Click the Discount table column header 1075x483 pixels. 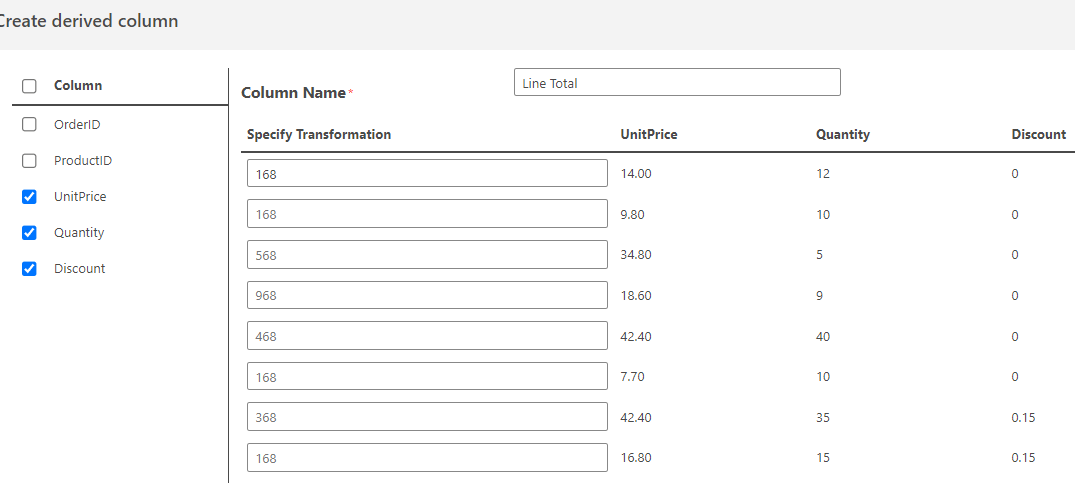pyautogui.click(x=1038, y=135)
